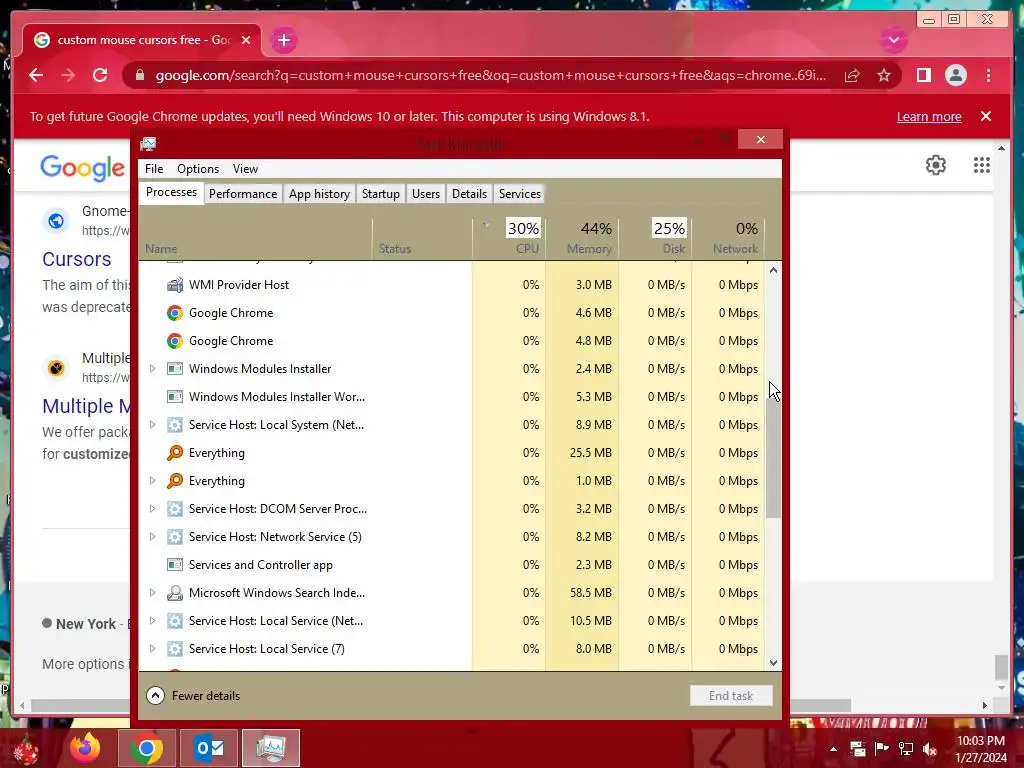Viewport: 1024px width, 768px height.
Task: Bookmark this page with the star icon
Action: pyautogui.click(x=884, y=75)
